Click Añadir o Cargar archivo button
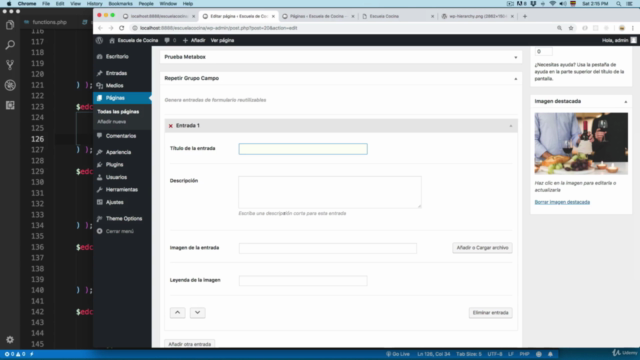Viewport: 640px width, 360px height. (482, 248)
